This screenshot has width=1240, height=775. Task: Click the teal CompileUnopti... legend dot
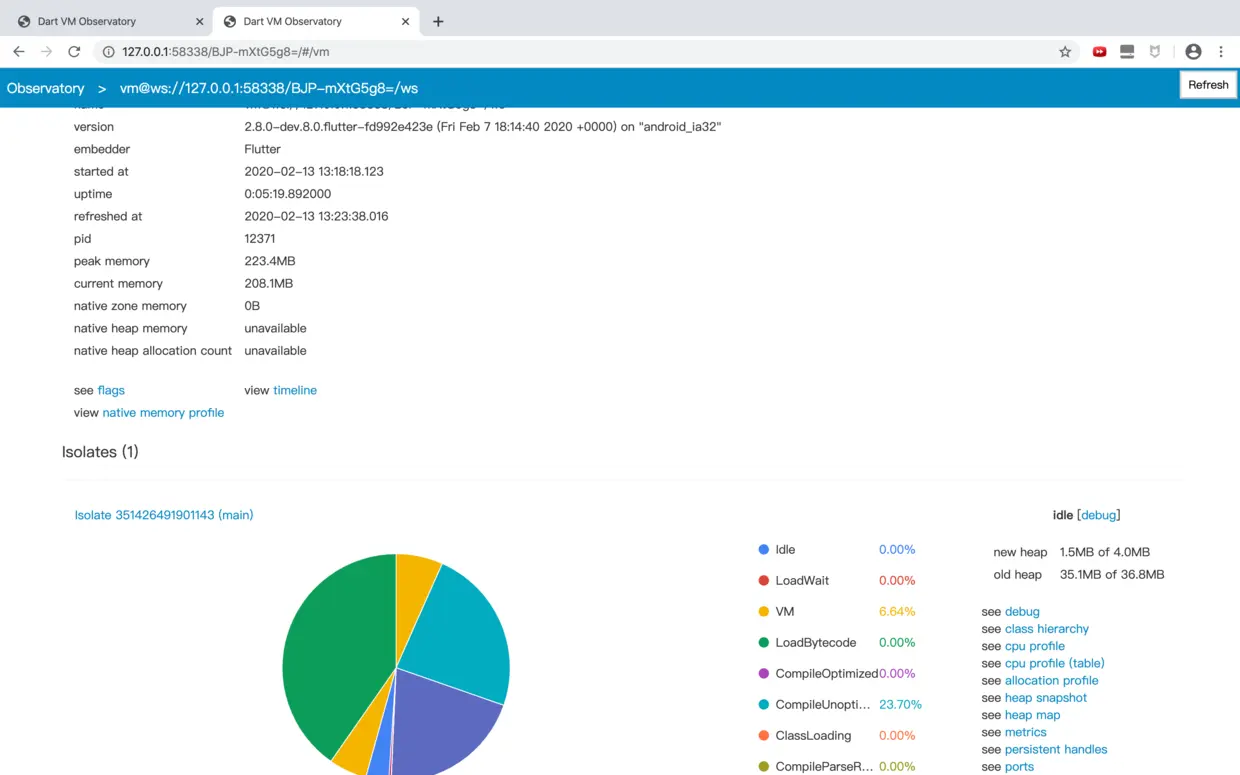[x=764, y=704]
